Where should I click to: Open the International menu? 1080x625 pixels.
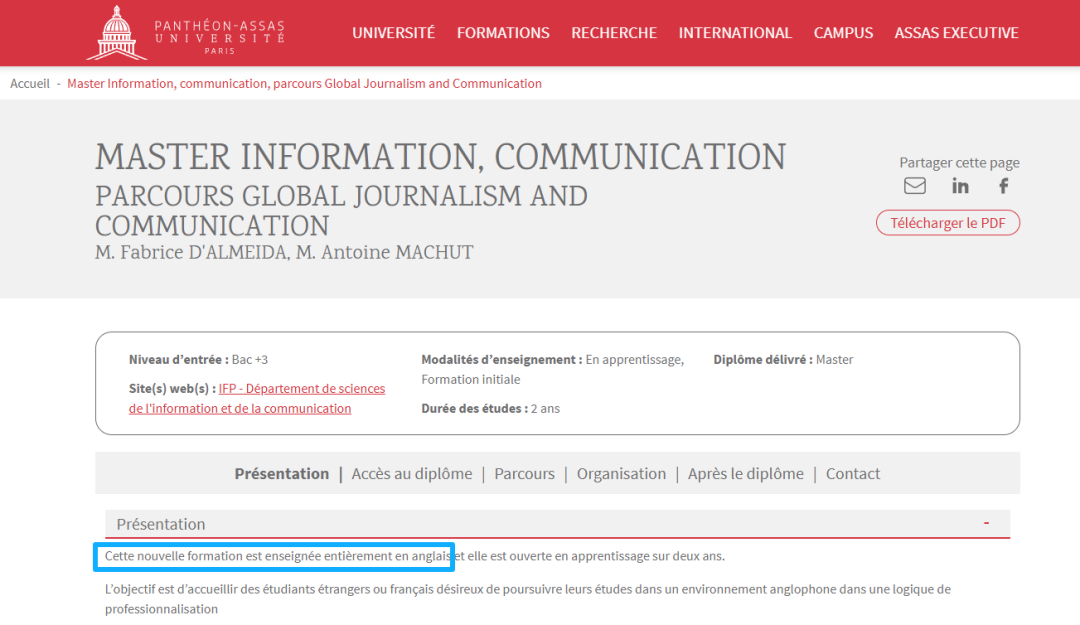pyautogui.click(x=735, y=33)
